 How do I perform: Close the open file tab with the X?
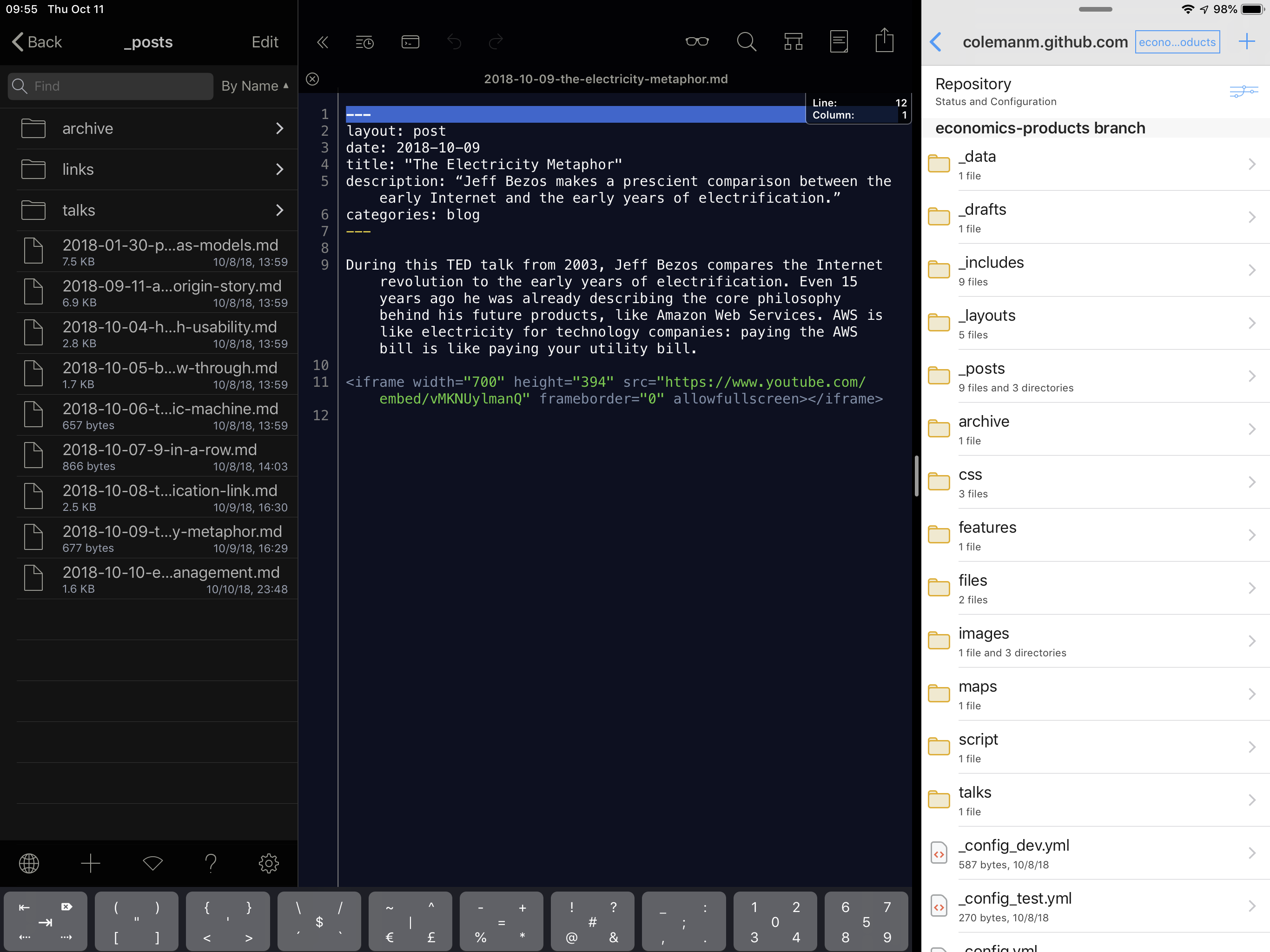312,79
